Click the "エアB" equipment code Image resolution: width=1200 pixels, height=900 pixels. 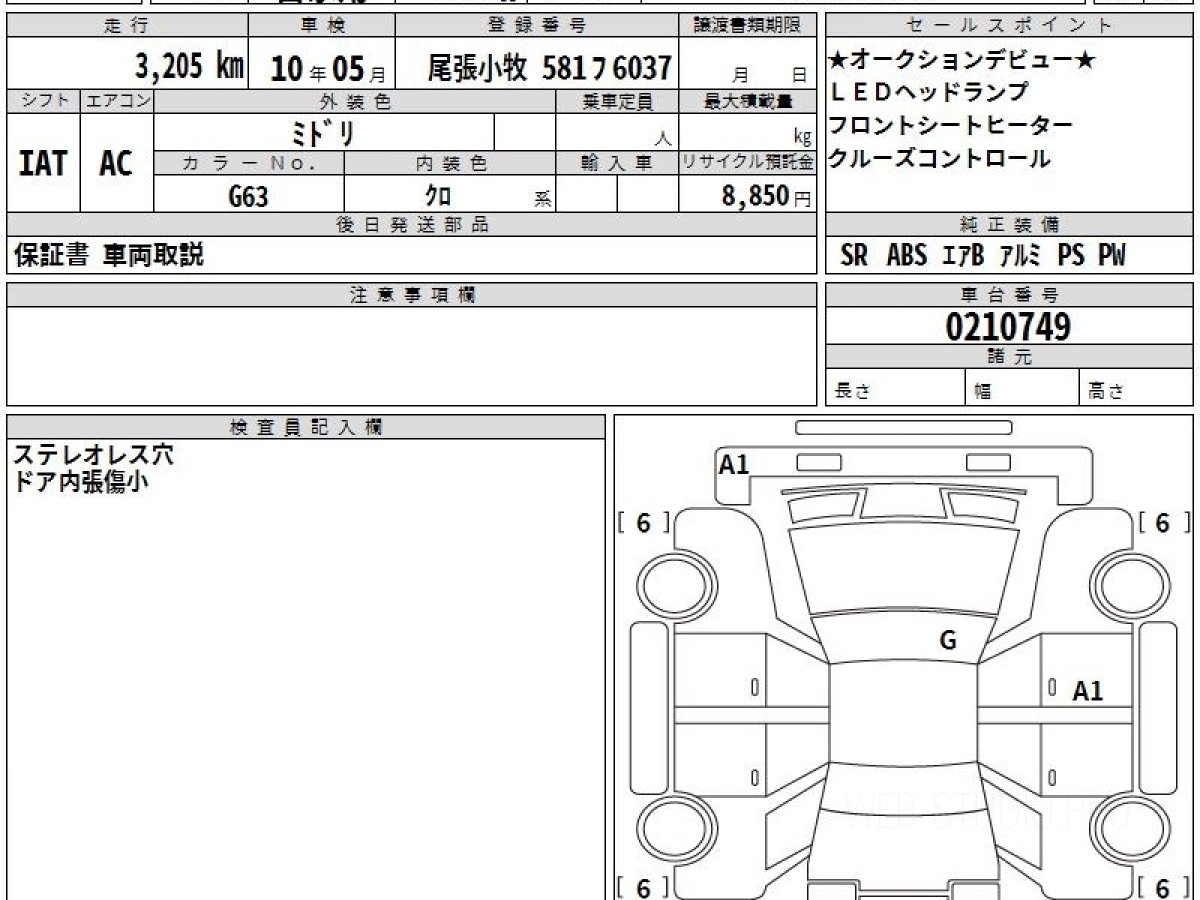click(964, 256)
